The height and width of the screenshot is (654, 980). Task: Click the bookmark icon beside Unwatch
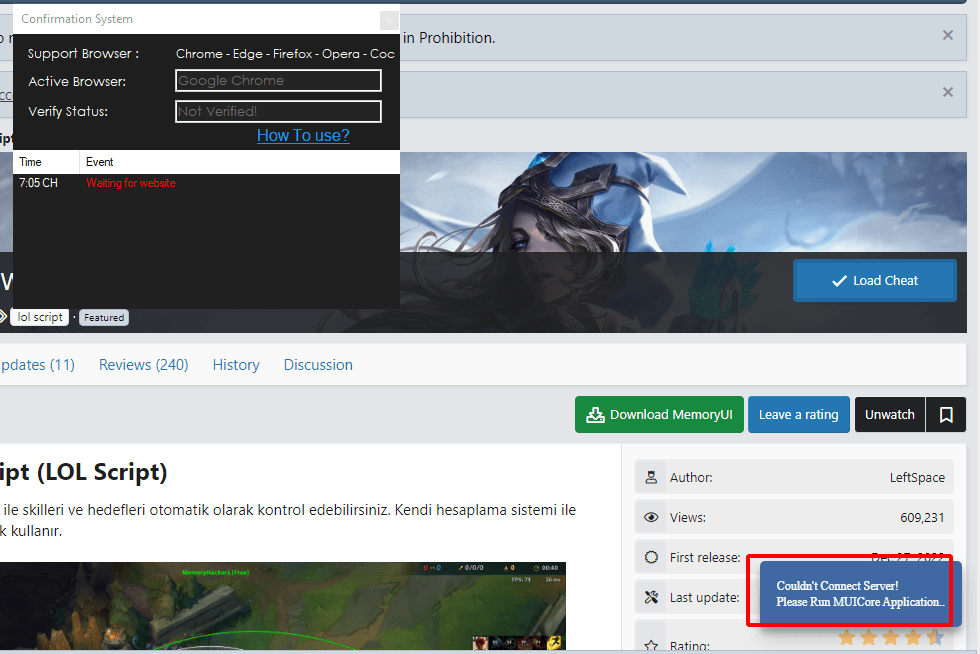(946, 415)
